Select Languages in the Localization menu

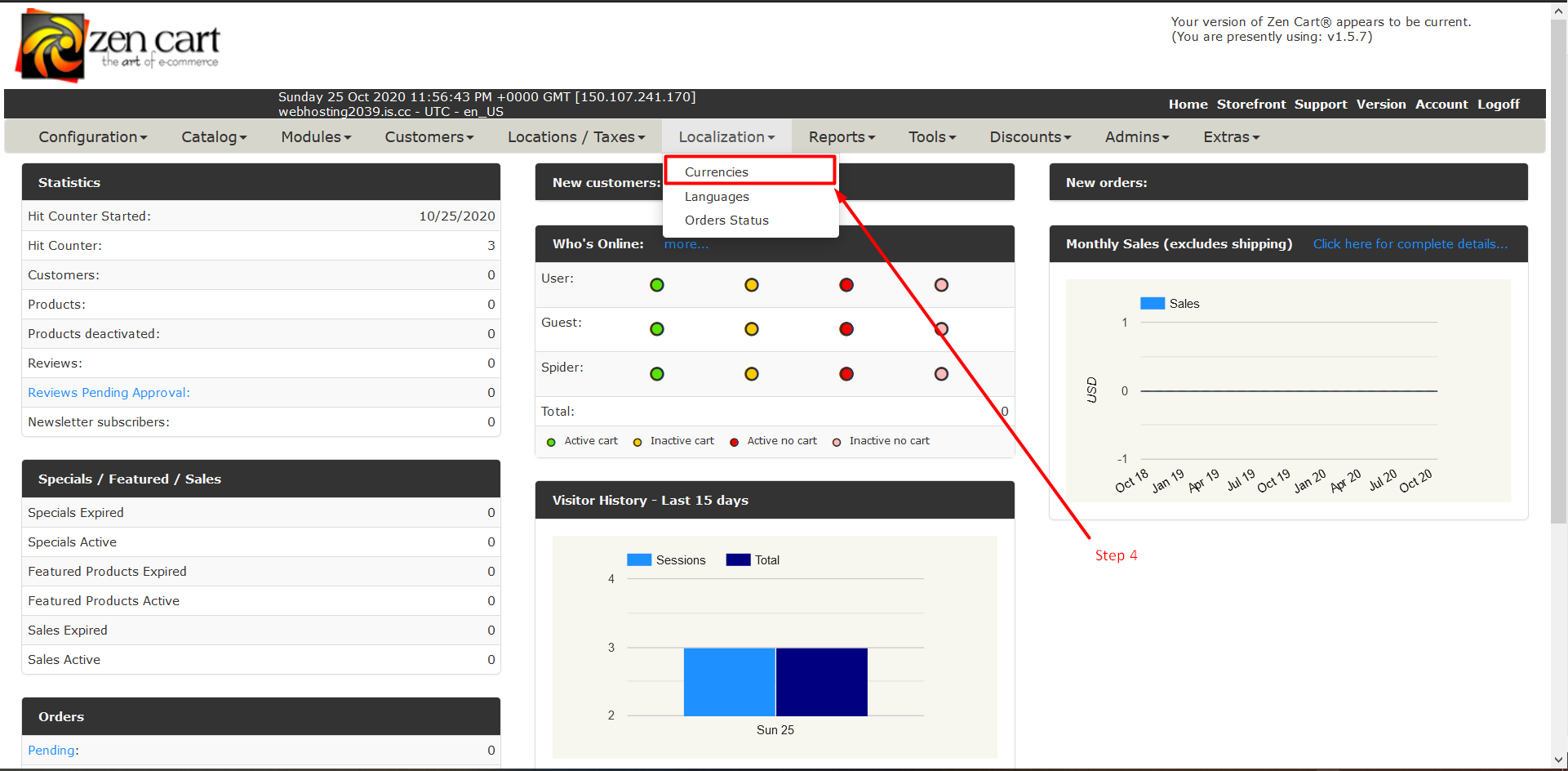coord(717,197)
